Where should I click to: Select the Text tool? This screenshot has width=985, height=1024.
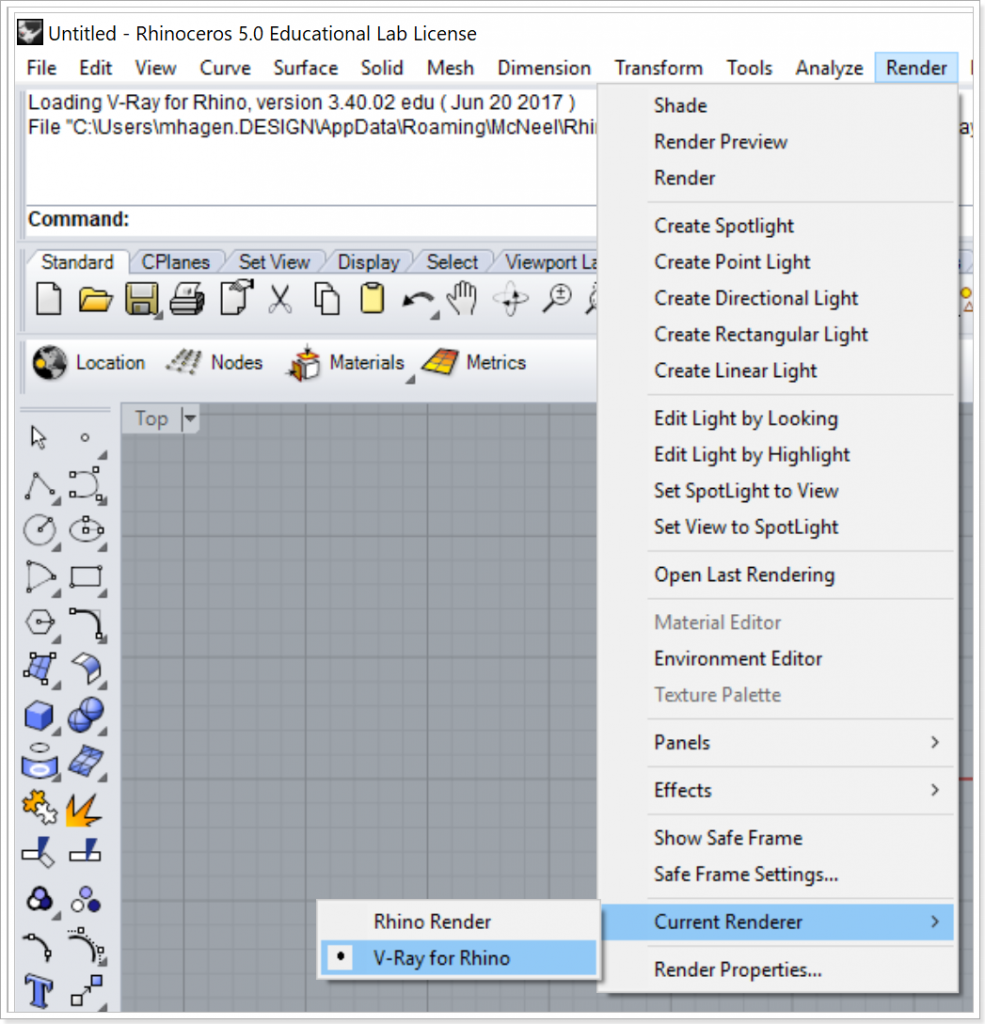(x=39, y=991)
